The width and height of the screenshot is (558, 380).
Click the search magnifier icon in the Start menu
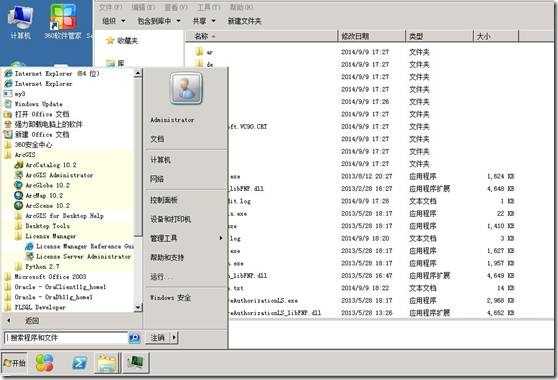[x=134, y=338]
